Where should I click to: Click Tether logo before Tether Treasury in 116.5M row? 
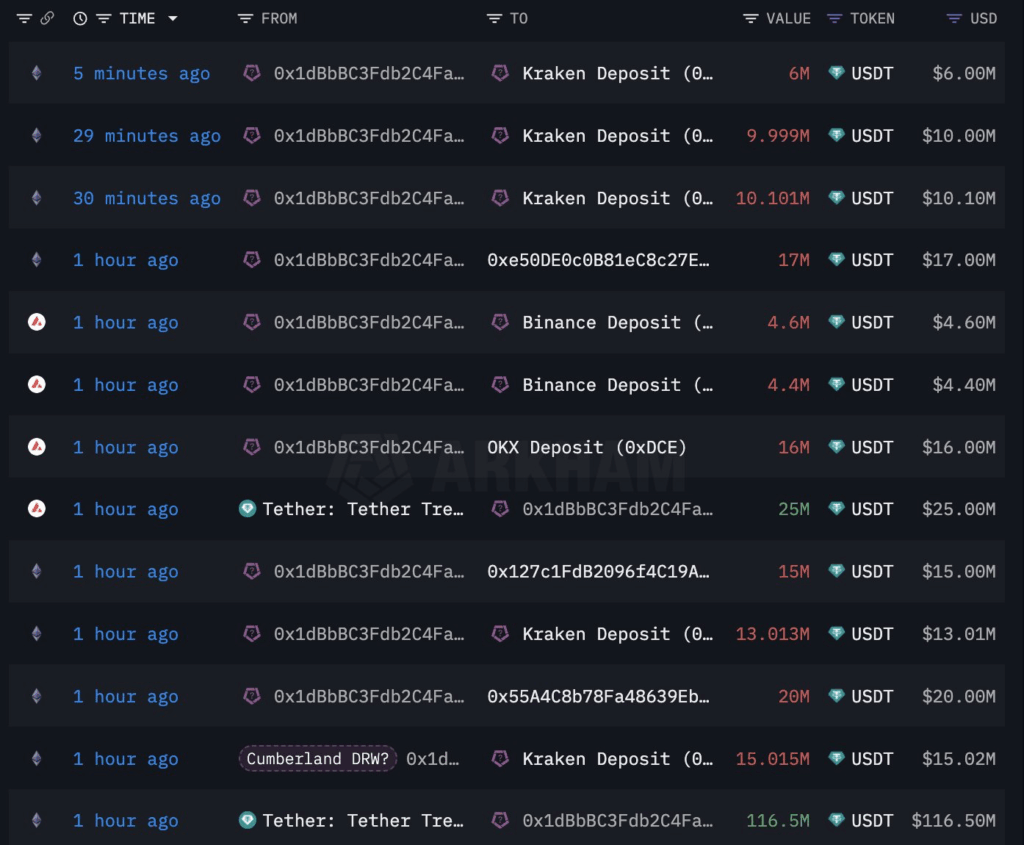(x=248, y=820)
